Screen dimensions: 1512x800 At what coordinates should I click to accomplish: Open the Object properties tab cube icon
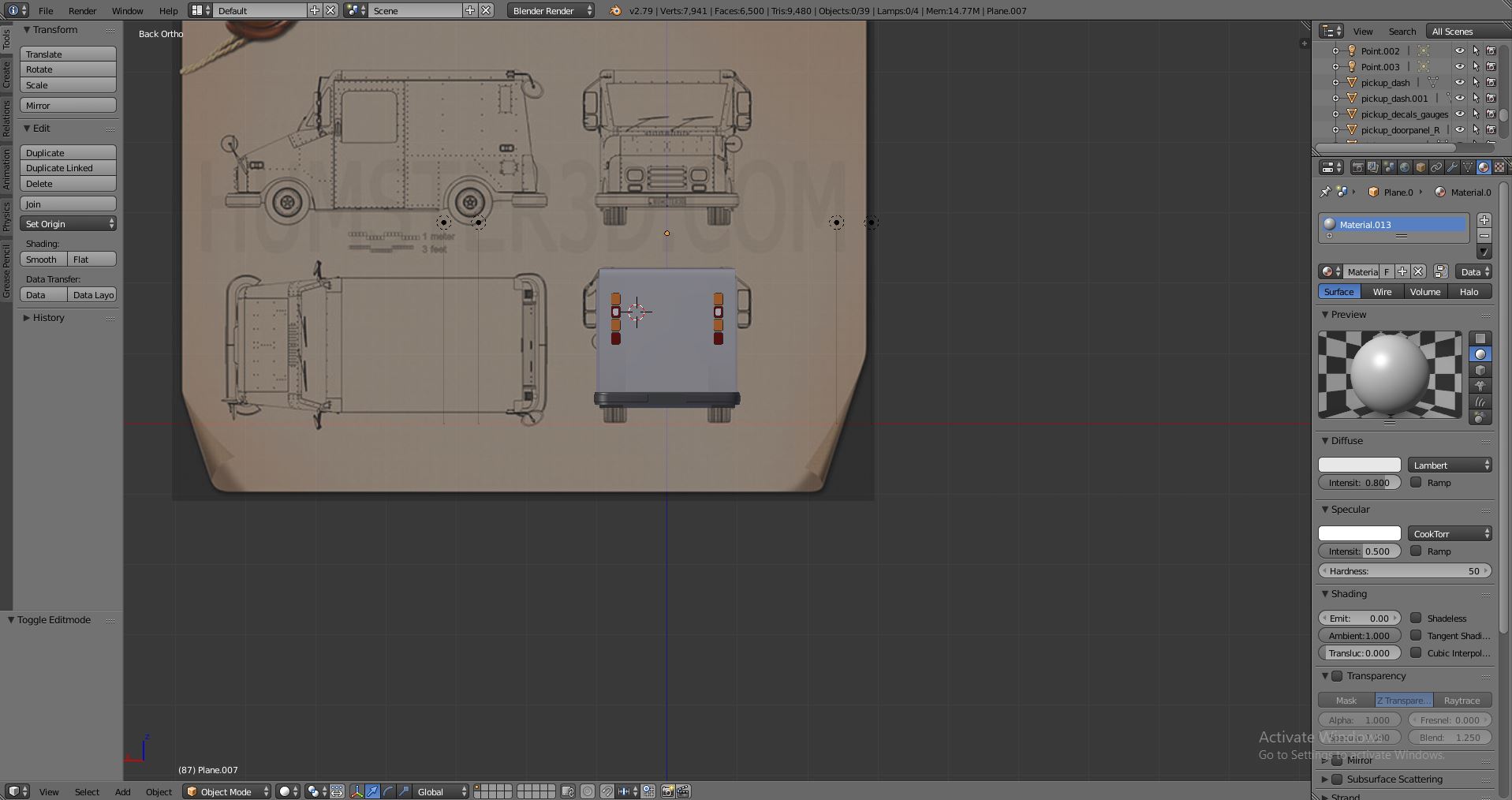tap(1421, 167)
